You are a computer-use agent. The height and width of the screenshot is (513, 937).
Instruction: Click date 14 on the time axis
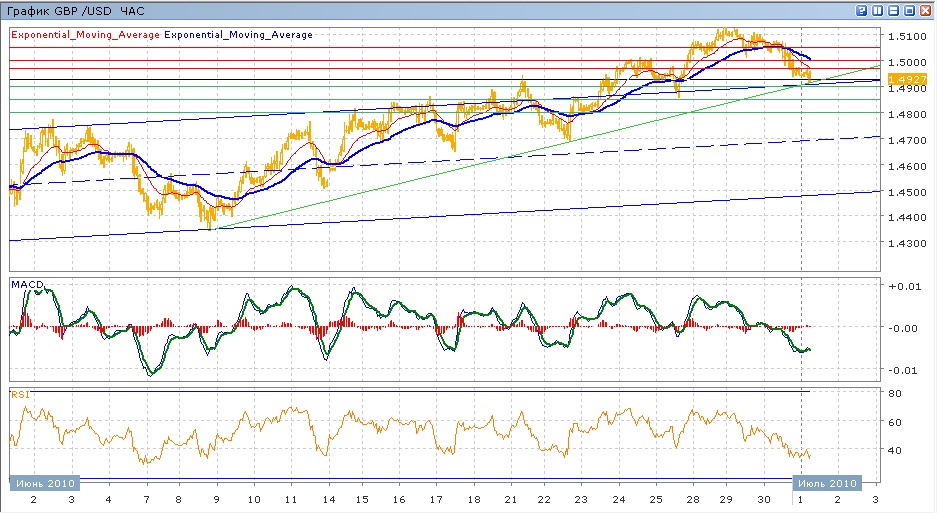(328, 499)
